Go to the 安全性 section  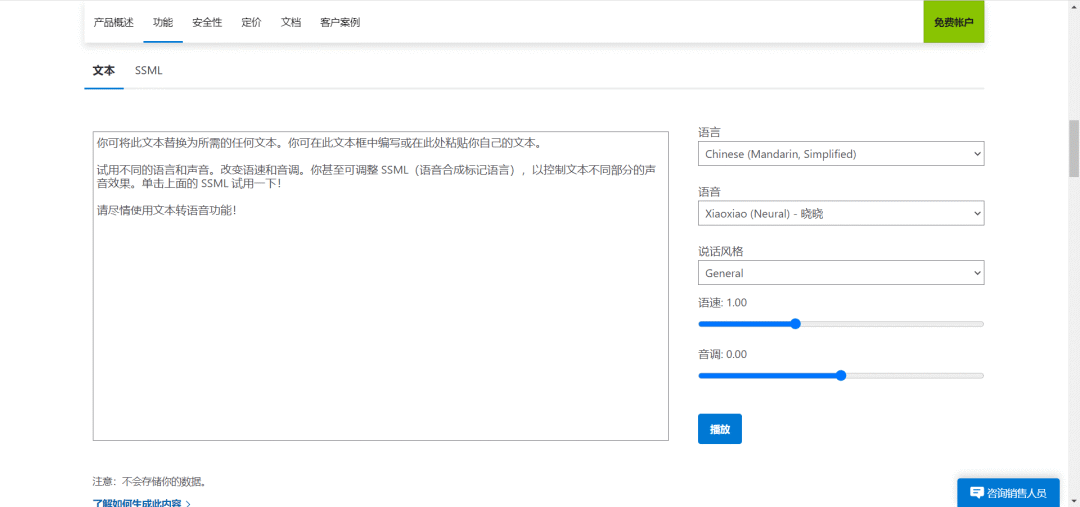[x=207, y=22]
